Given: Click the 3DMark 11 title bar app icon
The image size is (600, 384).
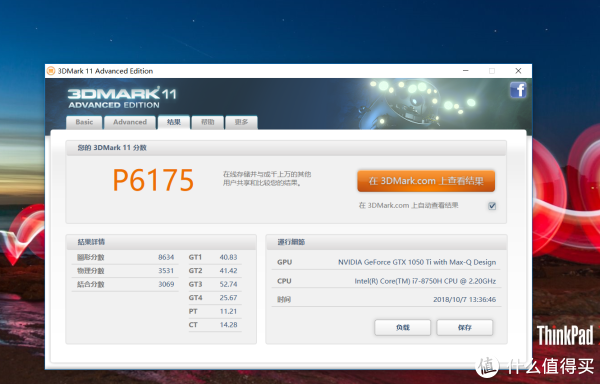Looking at the screenshot, I should click(x=51, y=71).
